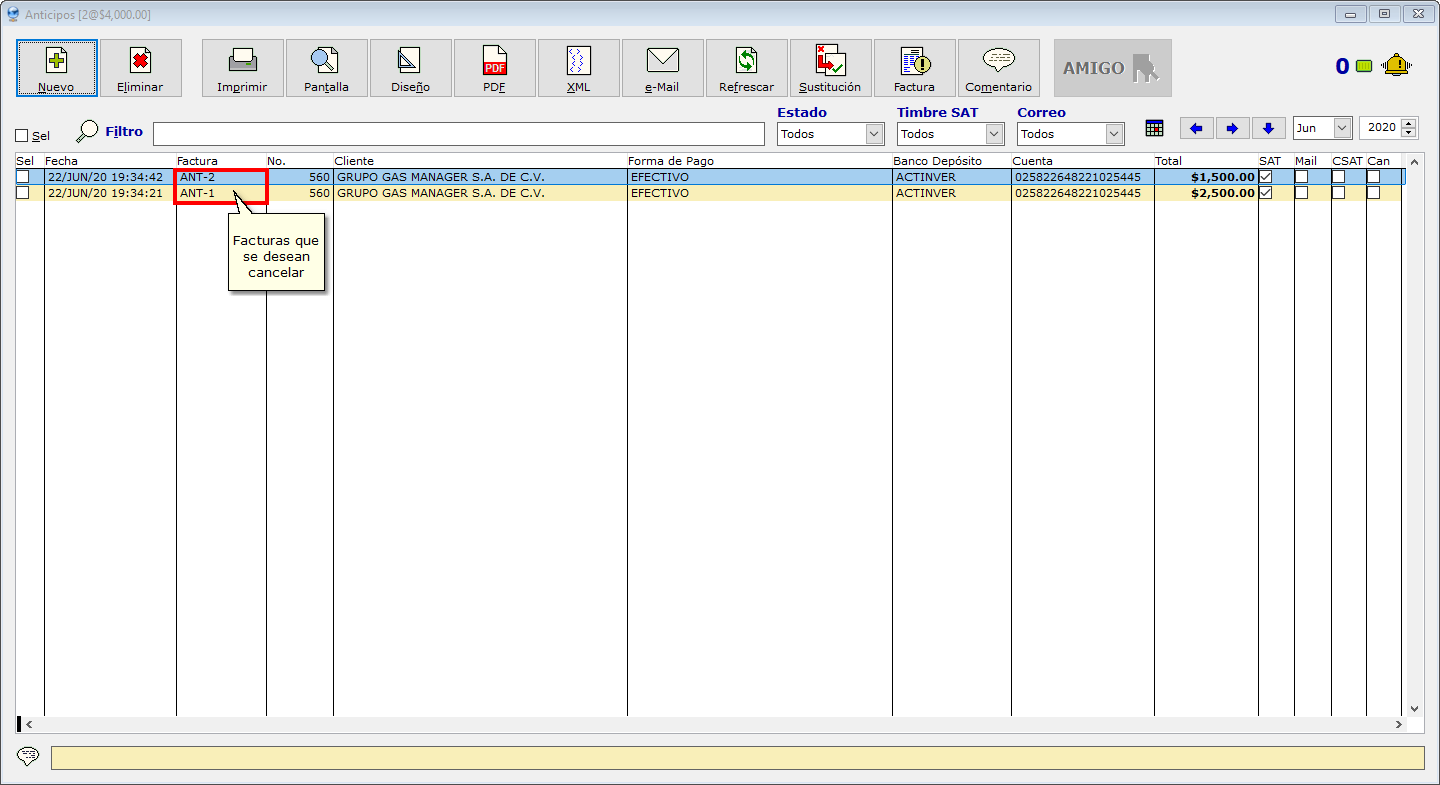Toggle the Sel select-all checkbox
The image size is (1440, 785).
click(22, 135)
